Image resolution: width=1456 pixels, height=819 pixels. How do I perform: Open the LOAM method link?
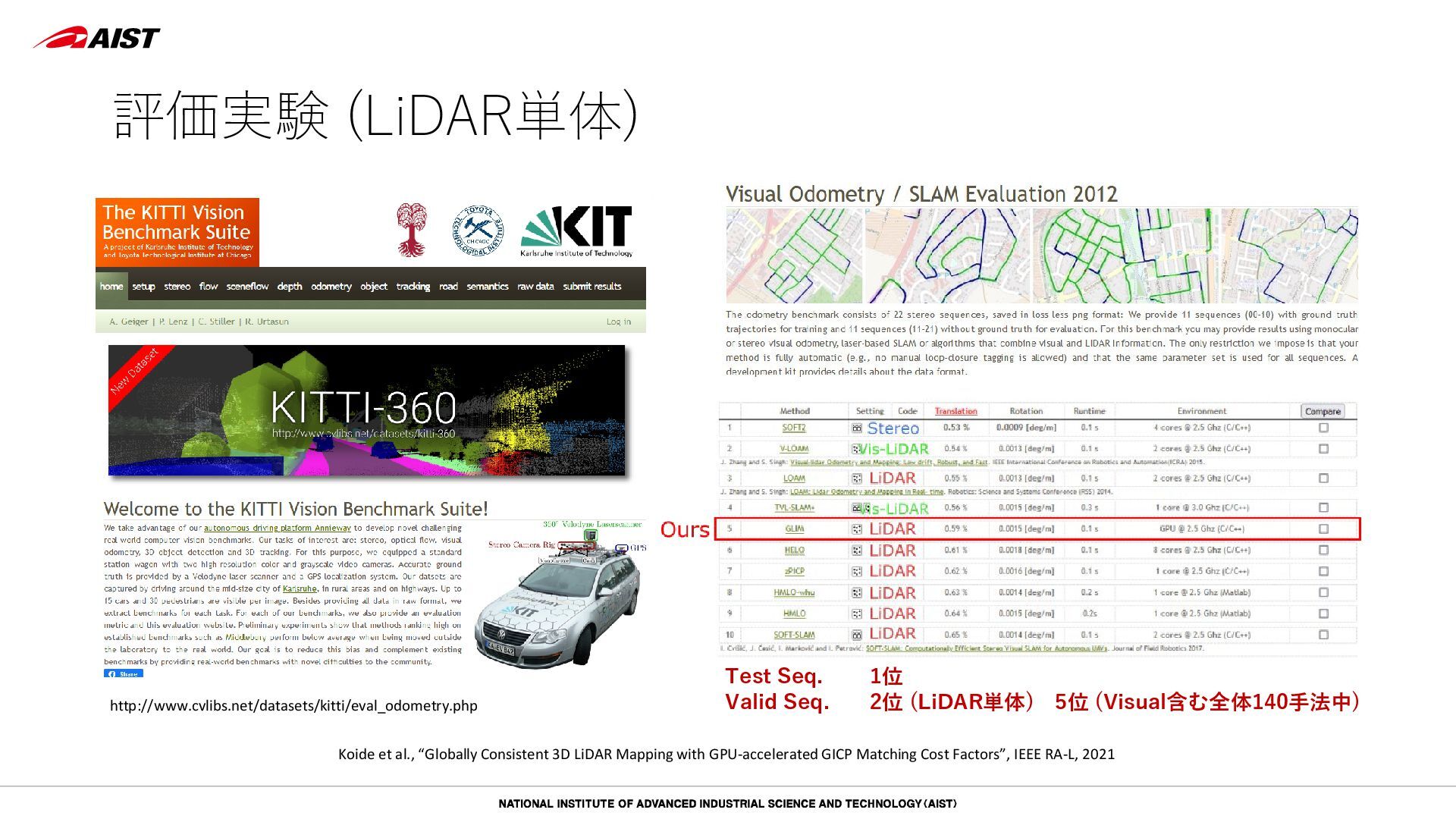pos(794,479)
